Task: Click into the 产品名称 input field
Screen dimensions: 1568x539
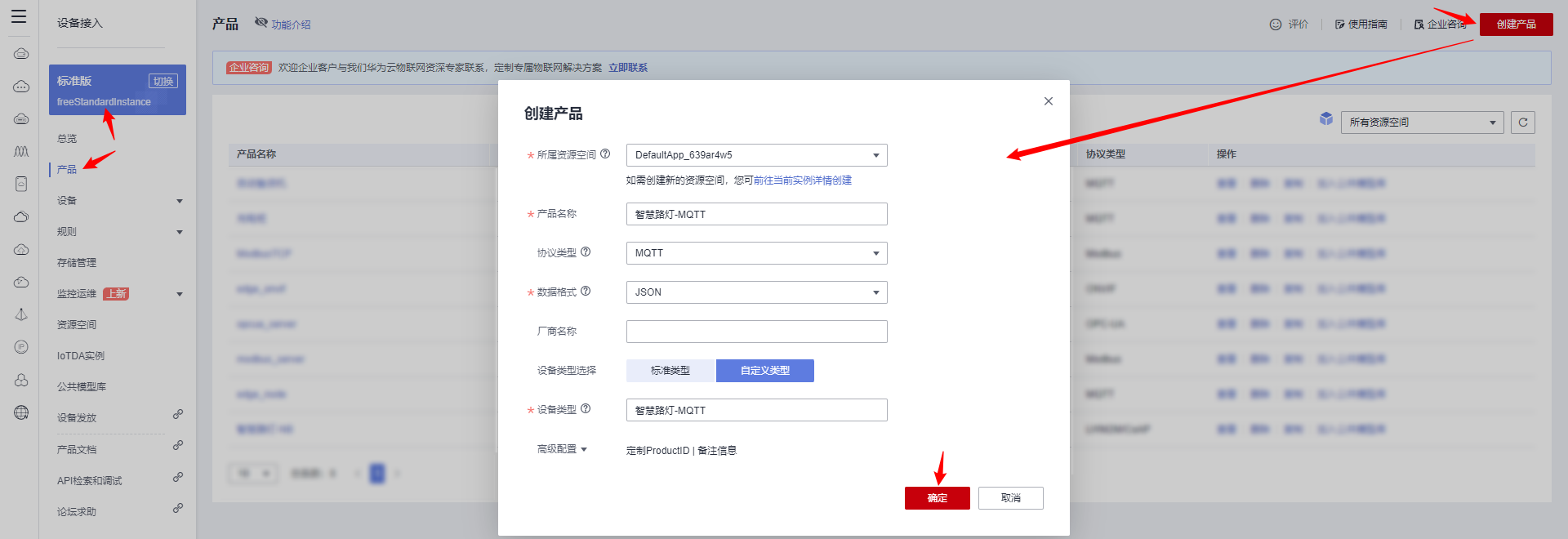Action: [x=757, y=214]
